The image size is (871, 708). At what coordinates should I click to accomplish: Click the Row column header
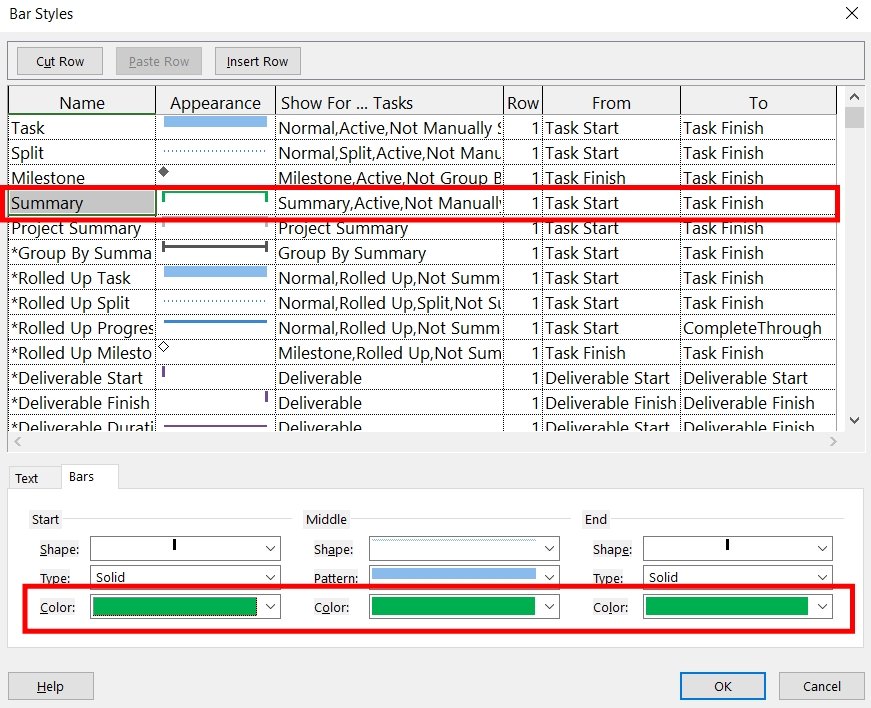coord(523,103)
